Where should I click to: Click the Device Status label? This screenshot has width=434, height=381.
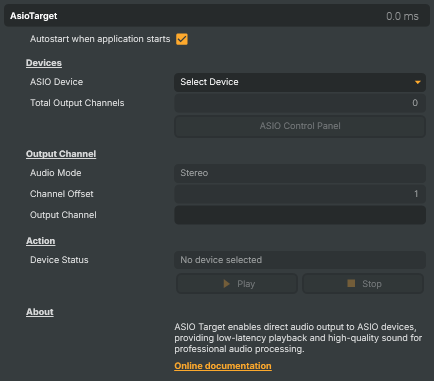tap(59, 260)
